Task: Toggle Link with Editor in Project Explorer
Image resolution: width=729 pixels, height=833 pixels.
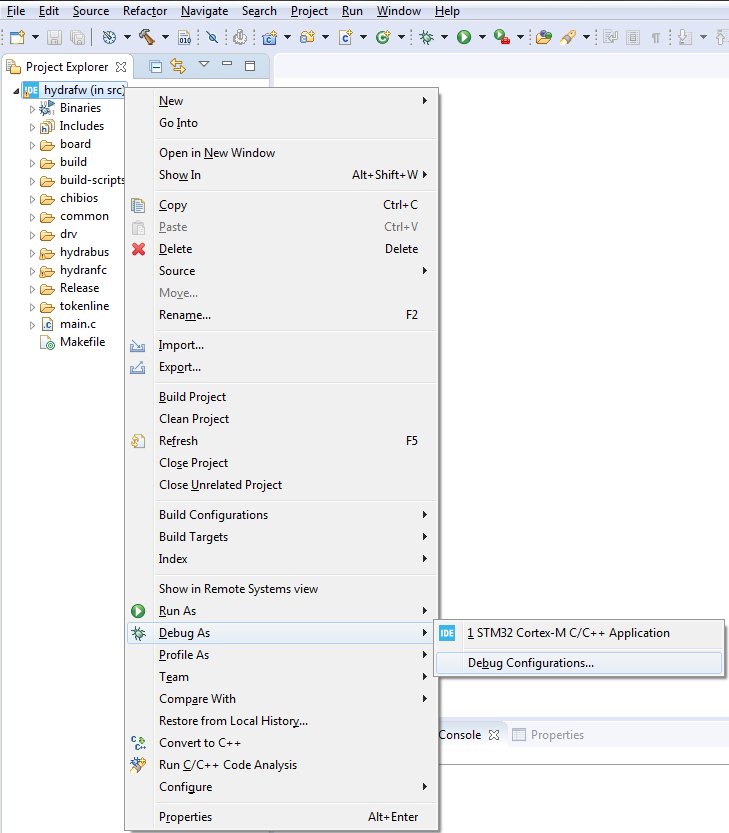Action: pos(178,66)
